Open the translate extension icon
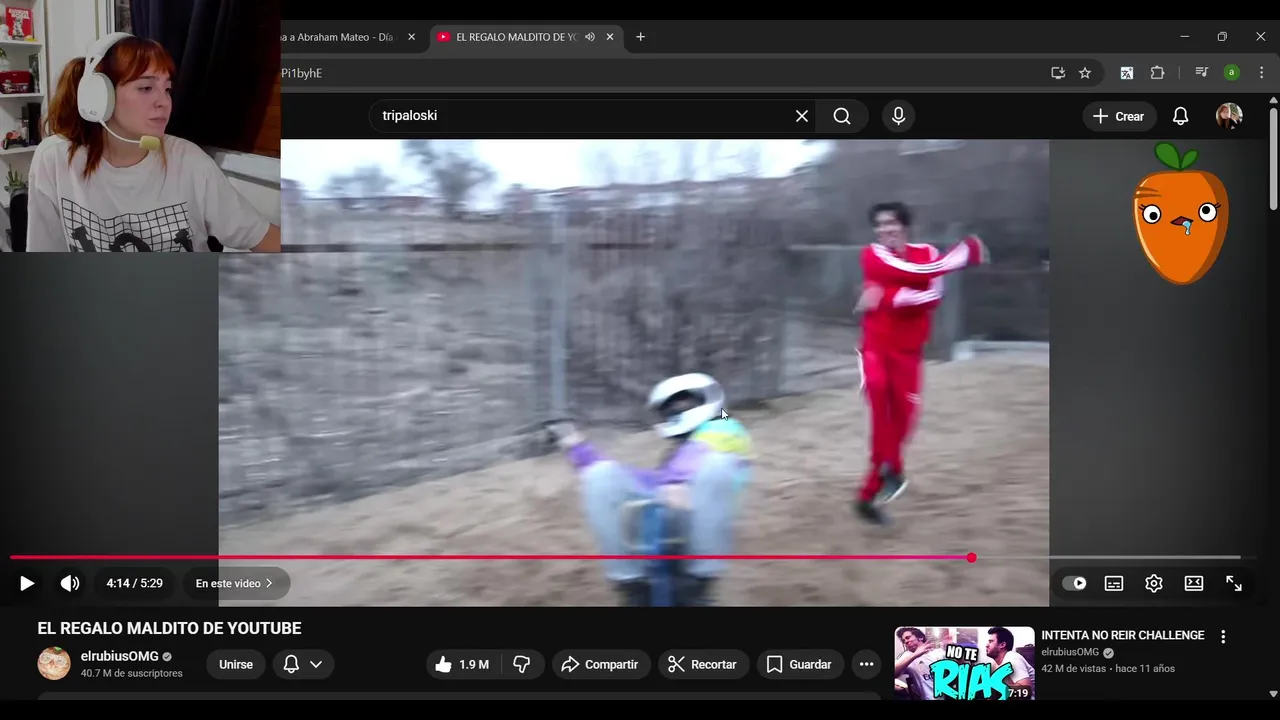 pyautogui.click(x=1127, y=73)
